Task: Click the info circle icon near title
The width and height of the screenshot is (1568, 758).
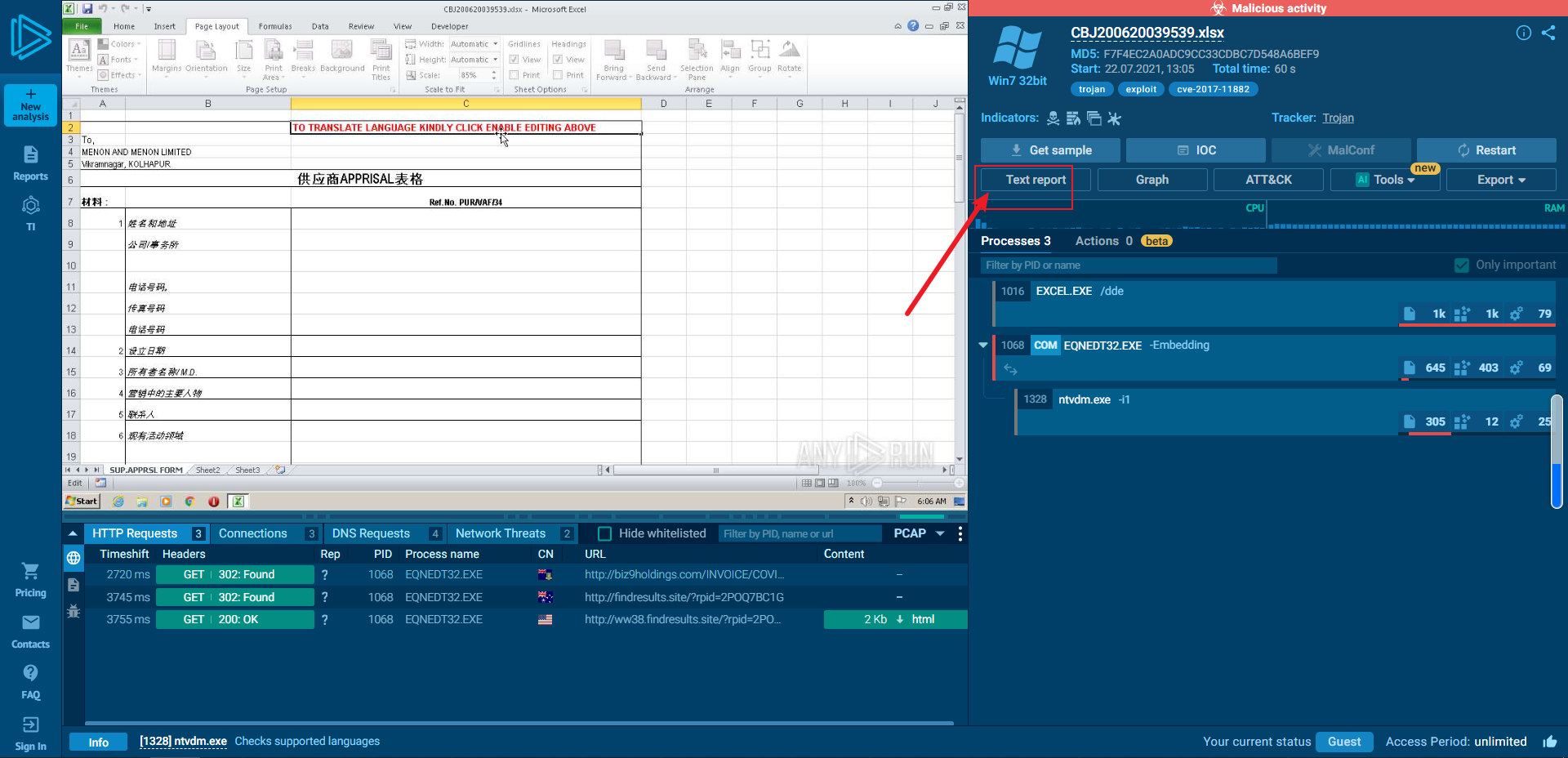Action: click(1523, 33)
